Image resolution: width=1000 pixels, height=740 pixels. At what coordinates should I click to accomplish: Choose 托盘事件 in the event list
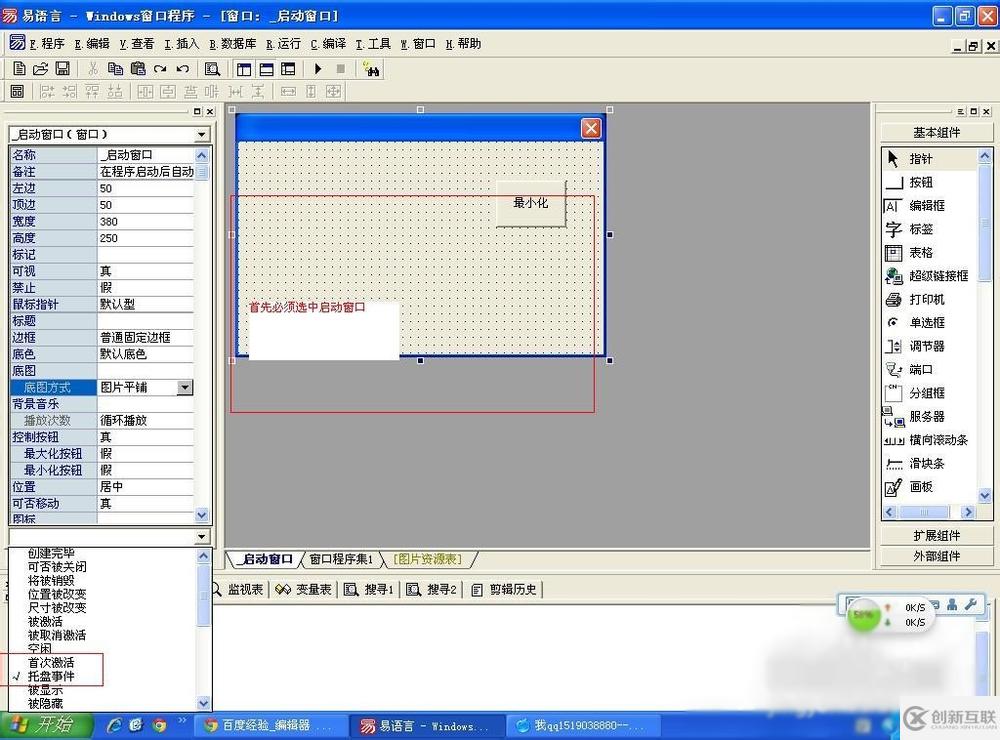(x=51, y=676)
